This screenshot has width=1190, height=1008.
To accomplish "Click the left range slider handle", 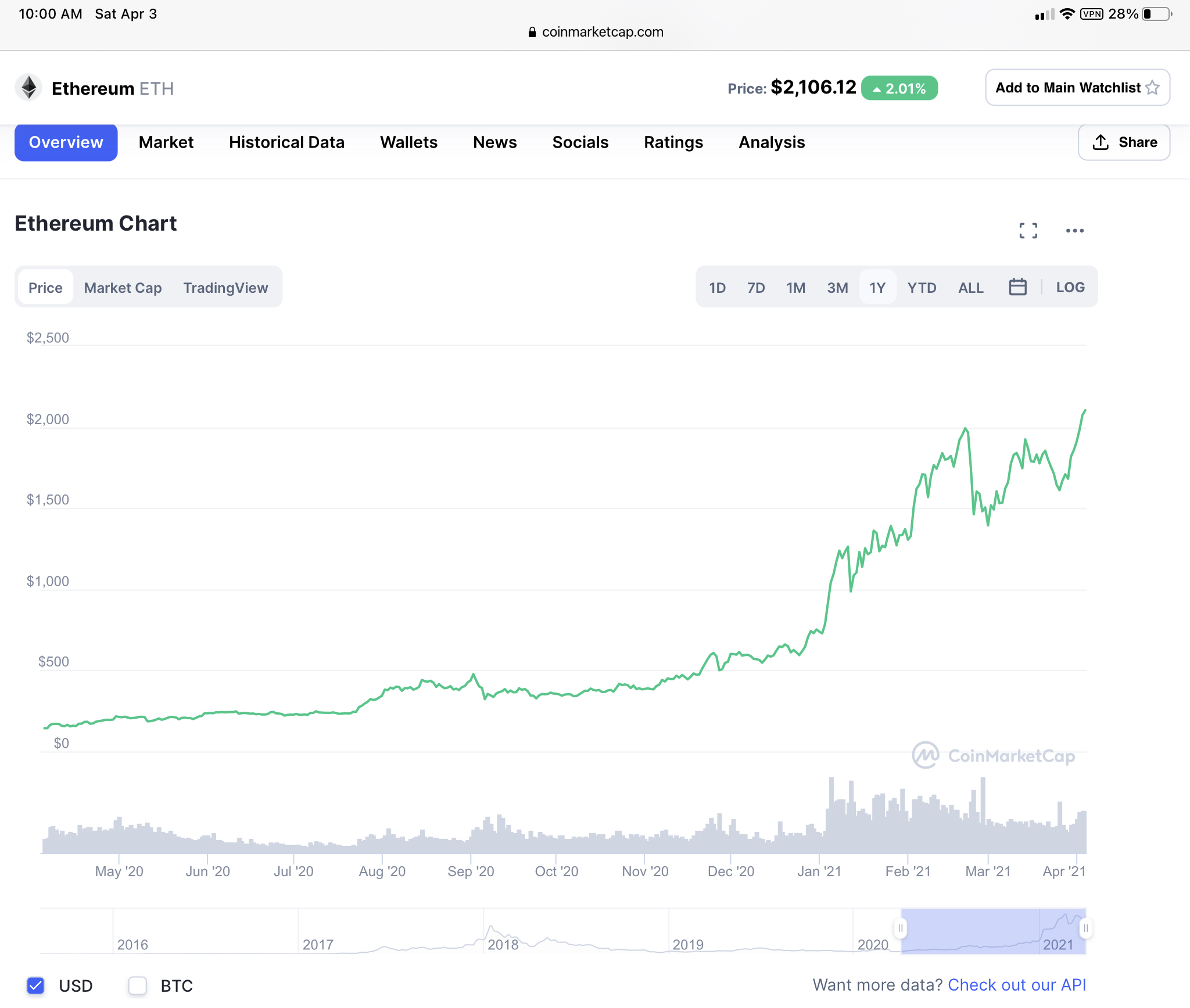I will coord(901,928).
